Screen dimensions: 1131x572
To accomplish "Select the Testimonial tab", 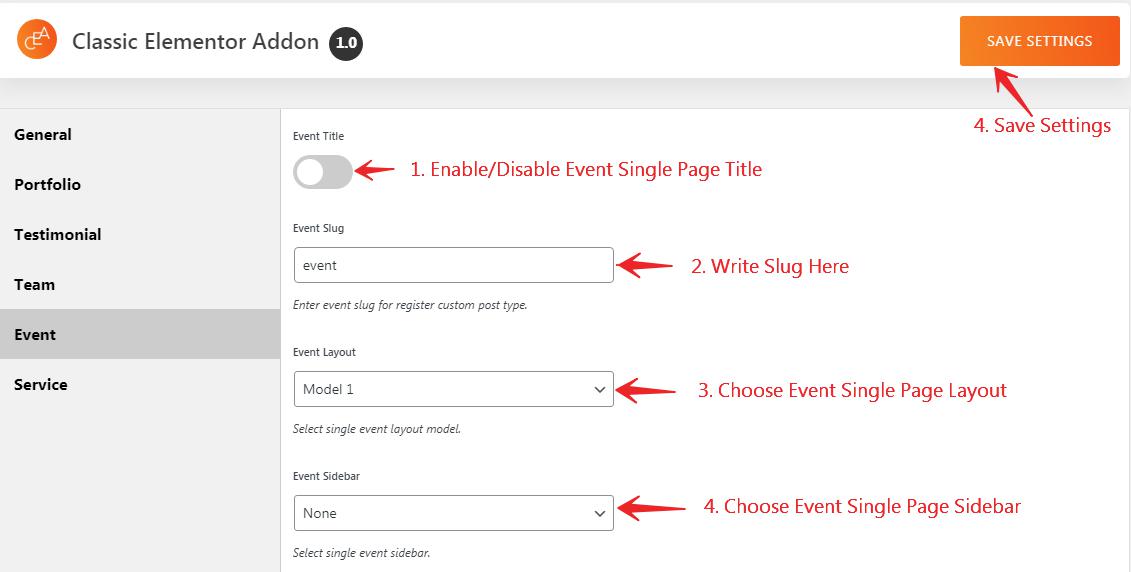I will 140,234.
